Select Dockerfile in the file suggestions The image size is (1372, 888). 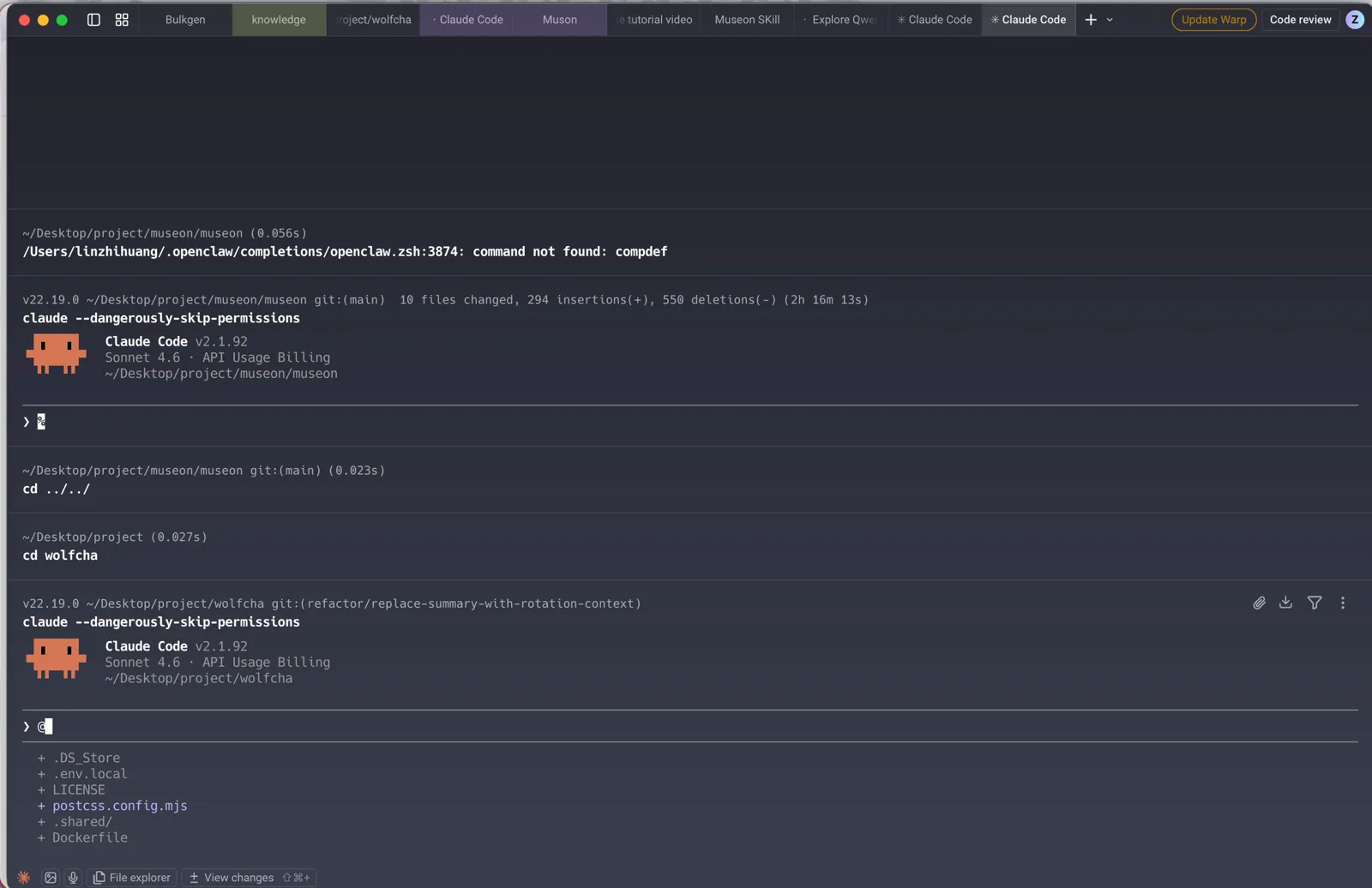(90, 837)
